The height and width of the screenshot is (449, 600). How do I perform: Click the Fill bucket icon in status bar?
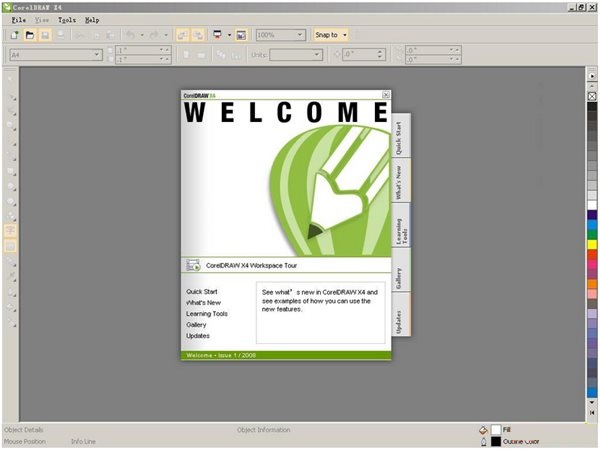coord(482,429)
